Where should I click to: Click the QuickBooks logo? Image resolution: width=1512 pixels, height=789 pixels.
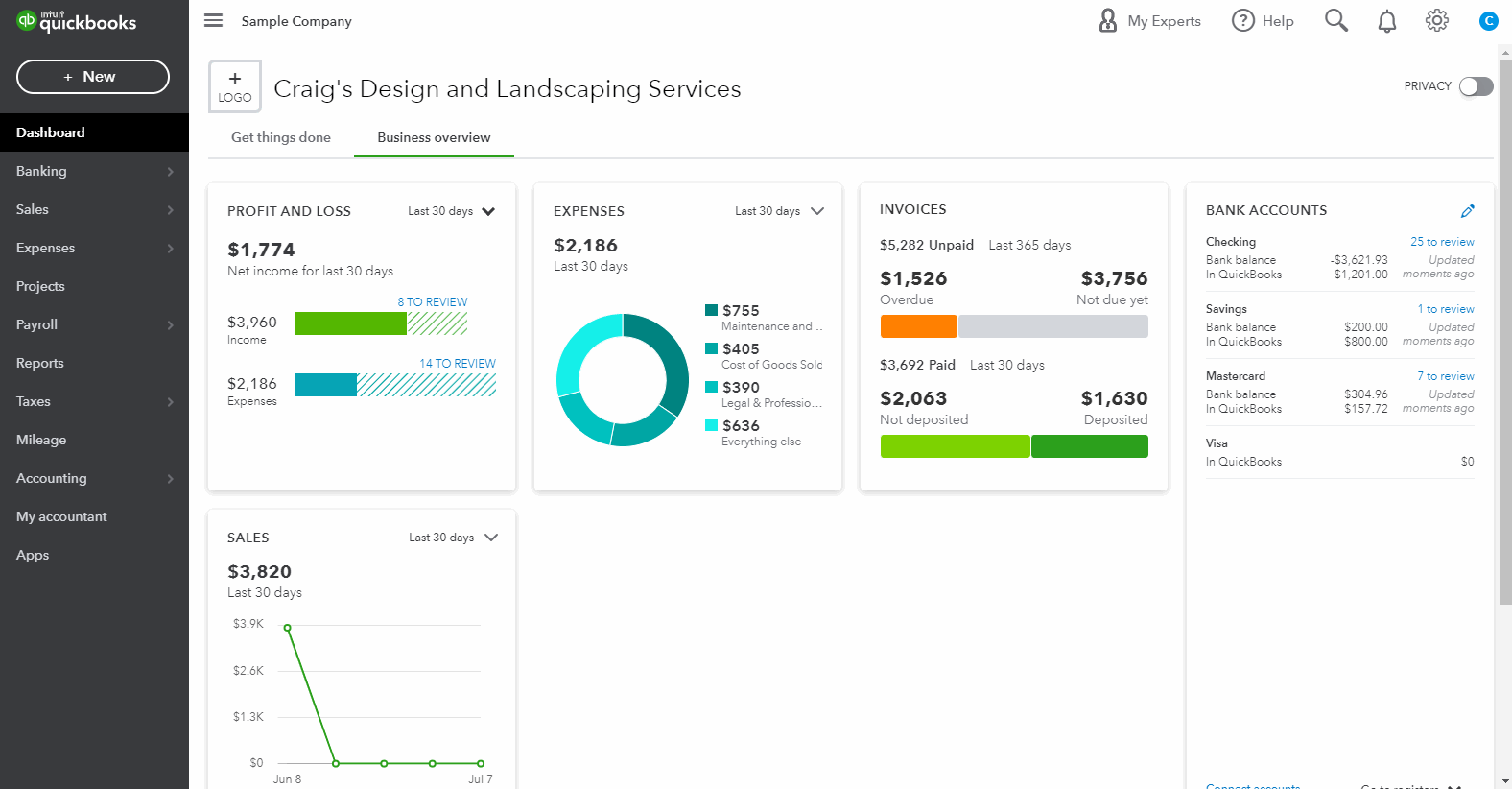pos(77,21)
